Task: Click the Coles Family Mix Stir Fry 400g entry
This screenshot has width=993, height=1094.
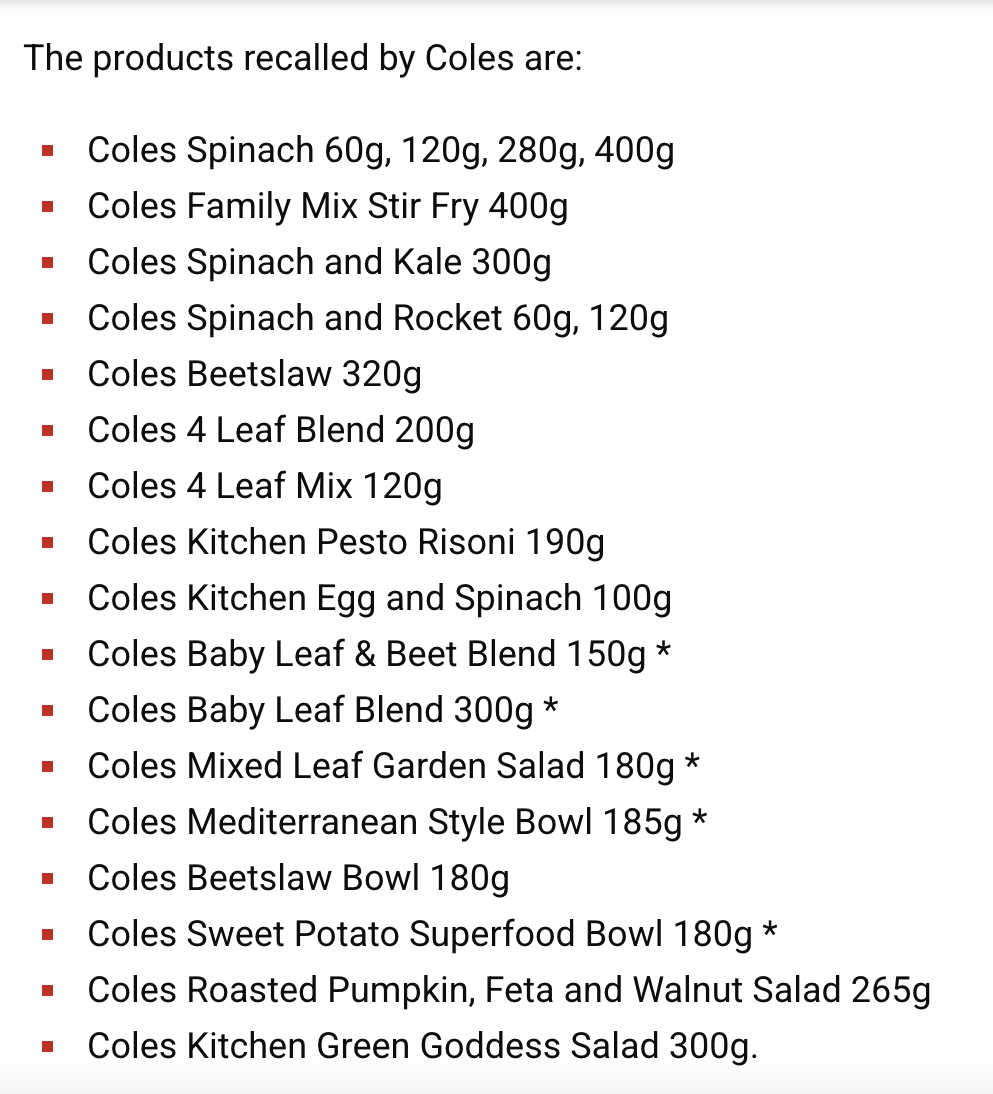Action: (x=328, y=207)
